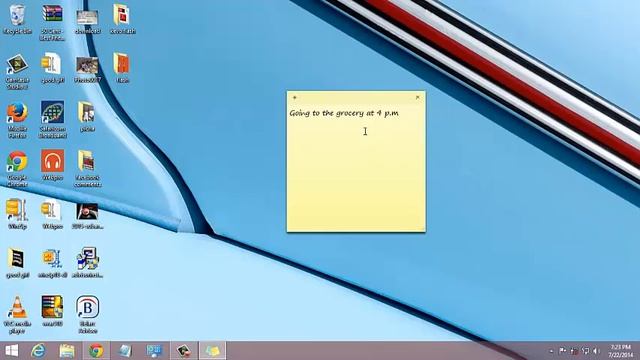The image size is (640, 360).
Task: Select the '50 Cent' WinRAR archive on the desktop
Action: pos(52,22)
